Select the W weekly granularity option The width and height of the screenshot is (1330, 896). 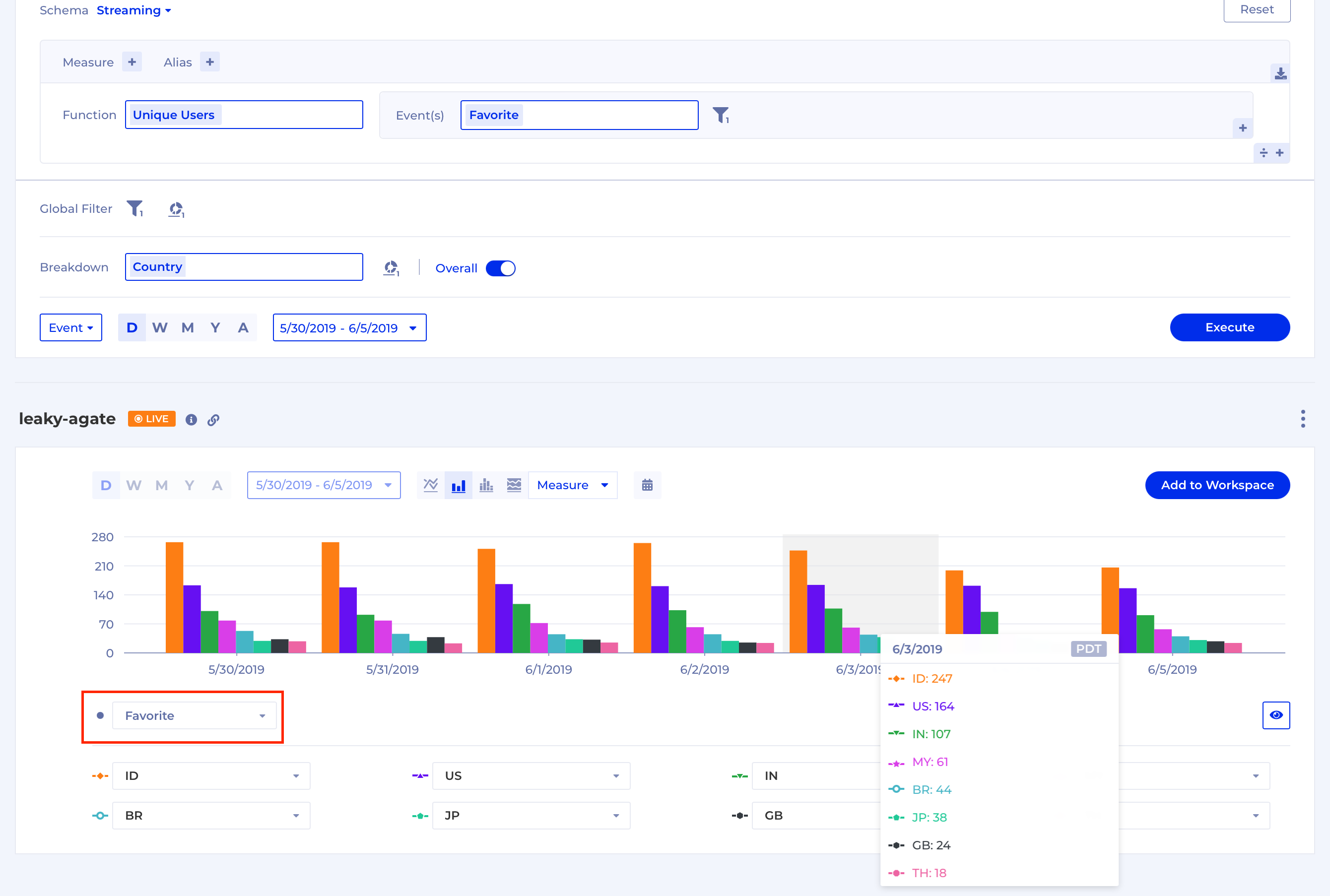click(x=159, y=327)
